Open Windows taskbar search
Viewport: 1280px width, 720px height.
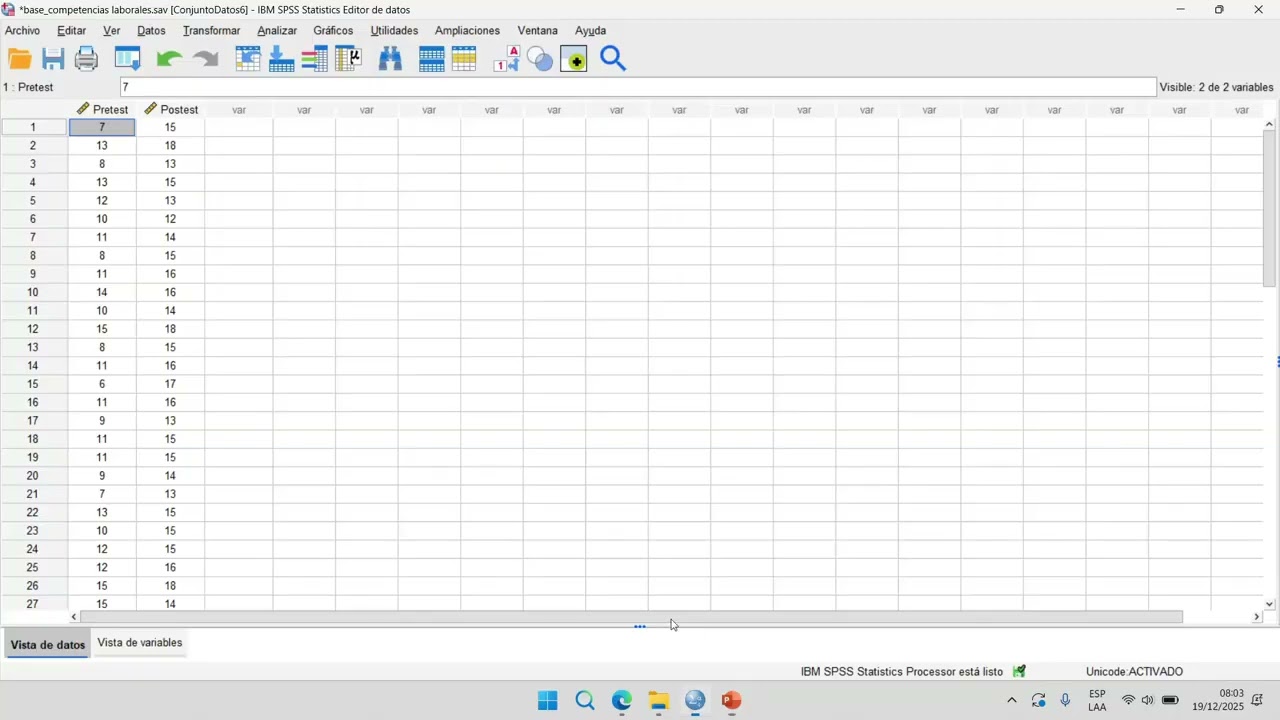click(x=585, y=700)
